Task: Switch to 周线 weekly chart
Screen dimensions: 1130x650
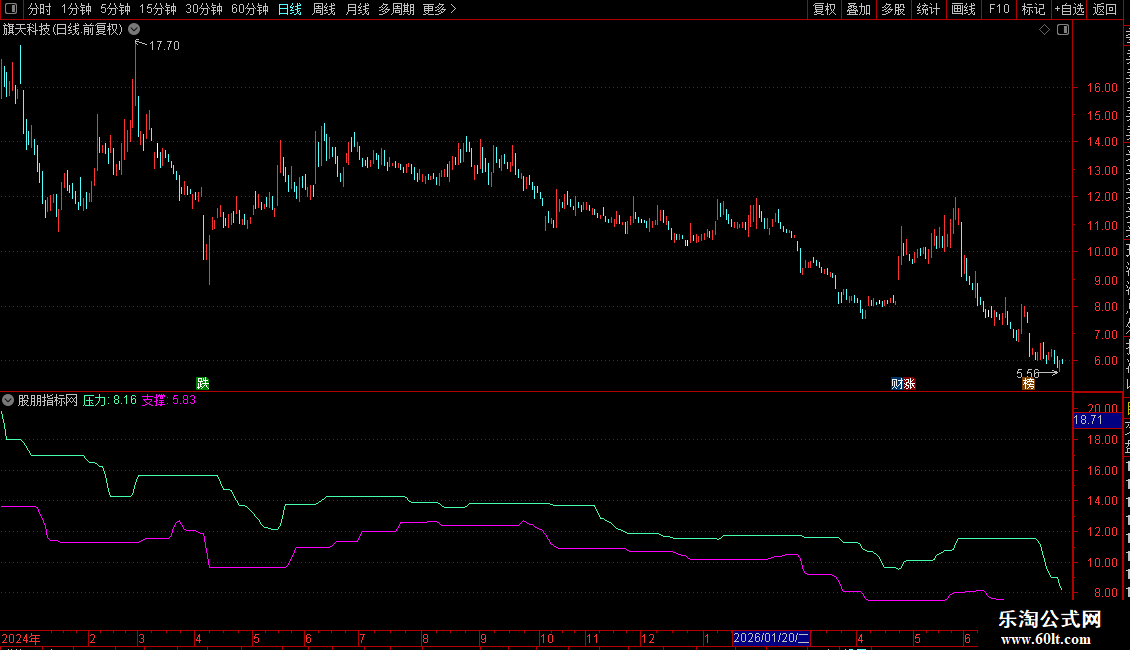Action: pyautogui.click(x=324, y=9)
